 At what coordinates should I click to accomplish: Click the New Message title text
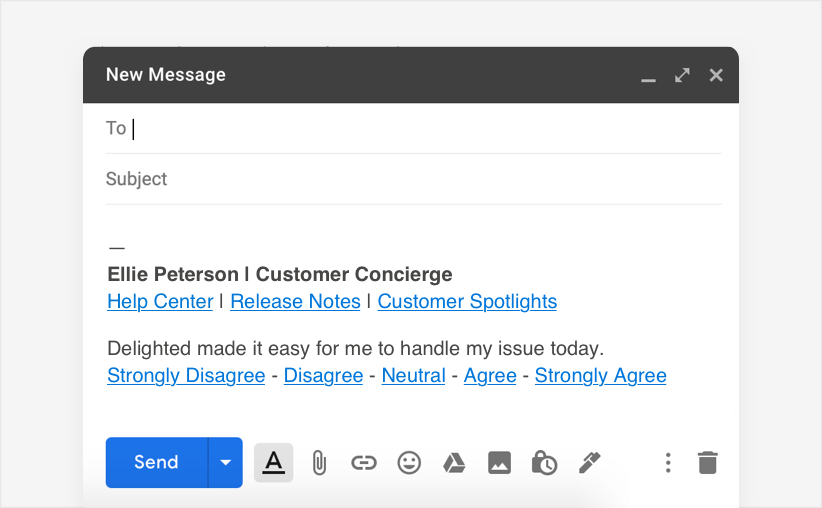[x=166, y=74]
